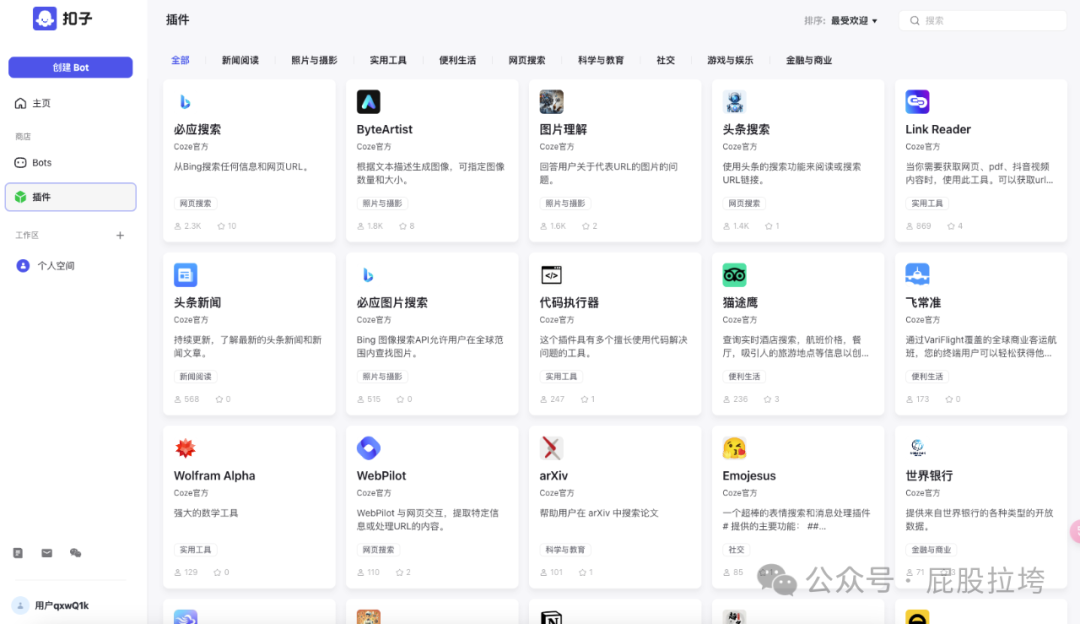Click the 代码执行器 plugin title
Image resolution: width=1080 pixels, height=624 pixels.
(x=569, y=302)
